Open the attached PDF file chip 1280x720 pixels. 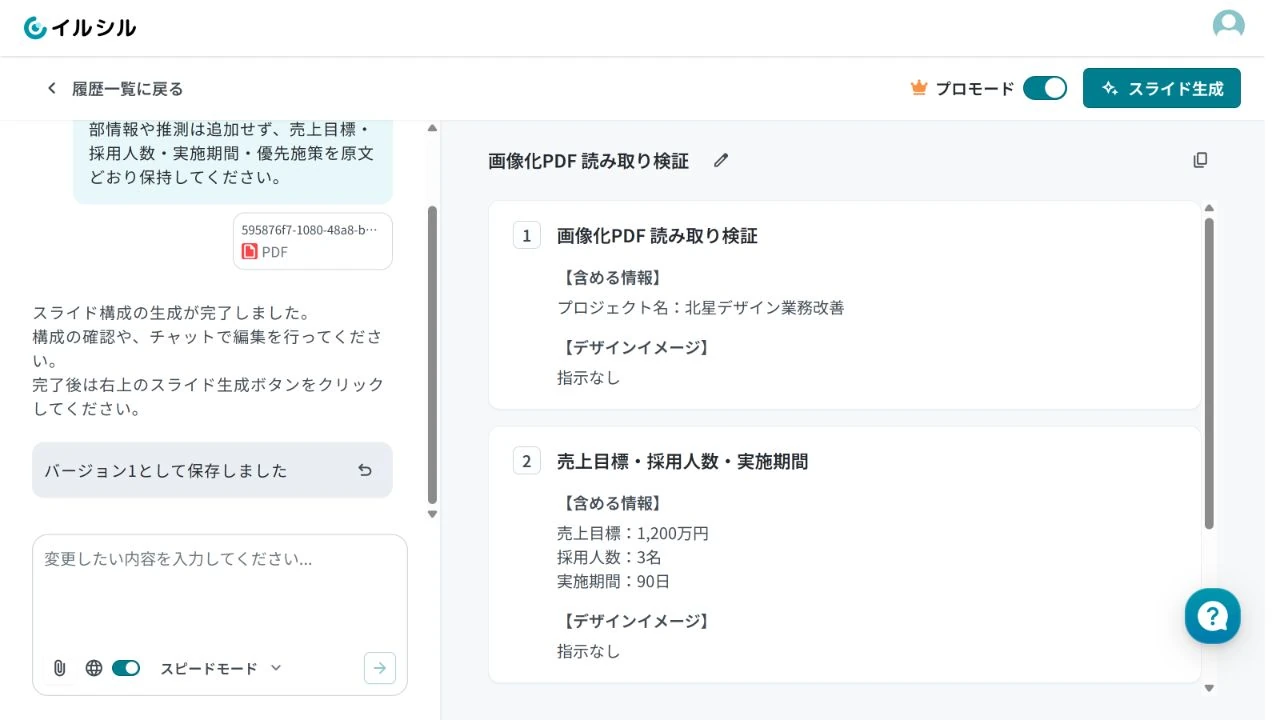313,241
